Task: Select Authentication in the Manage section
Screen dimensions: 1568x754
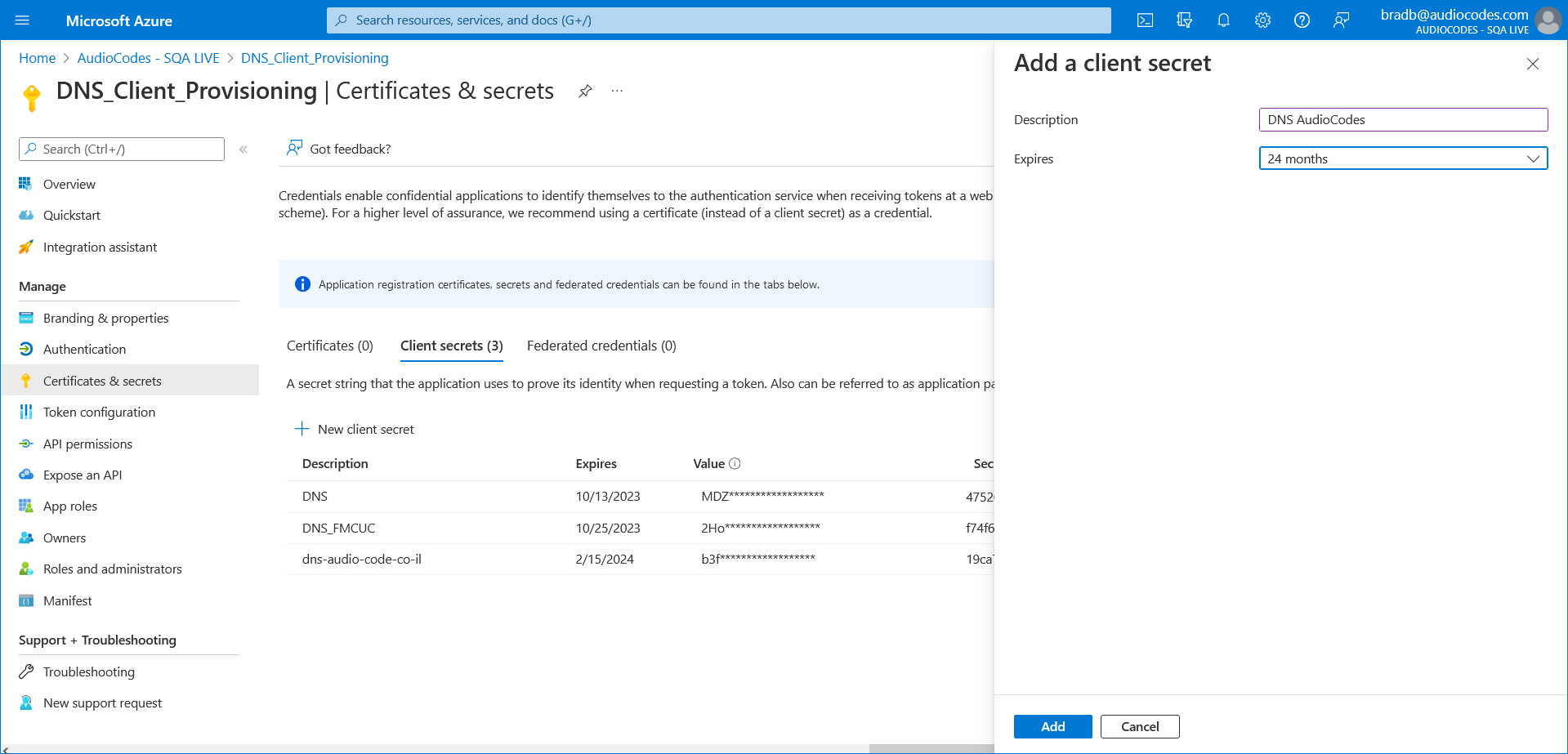Action: pyautogui.click(x=83, y=349)
